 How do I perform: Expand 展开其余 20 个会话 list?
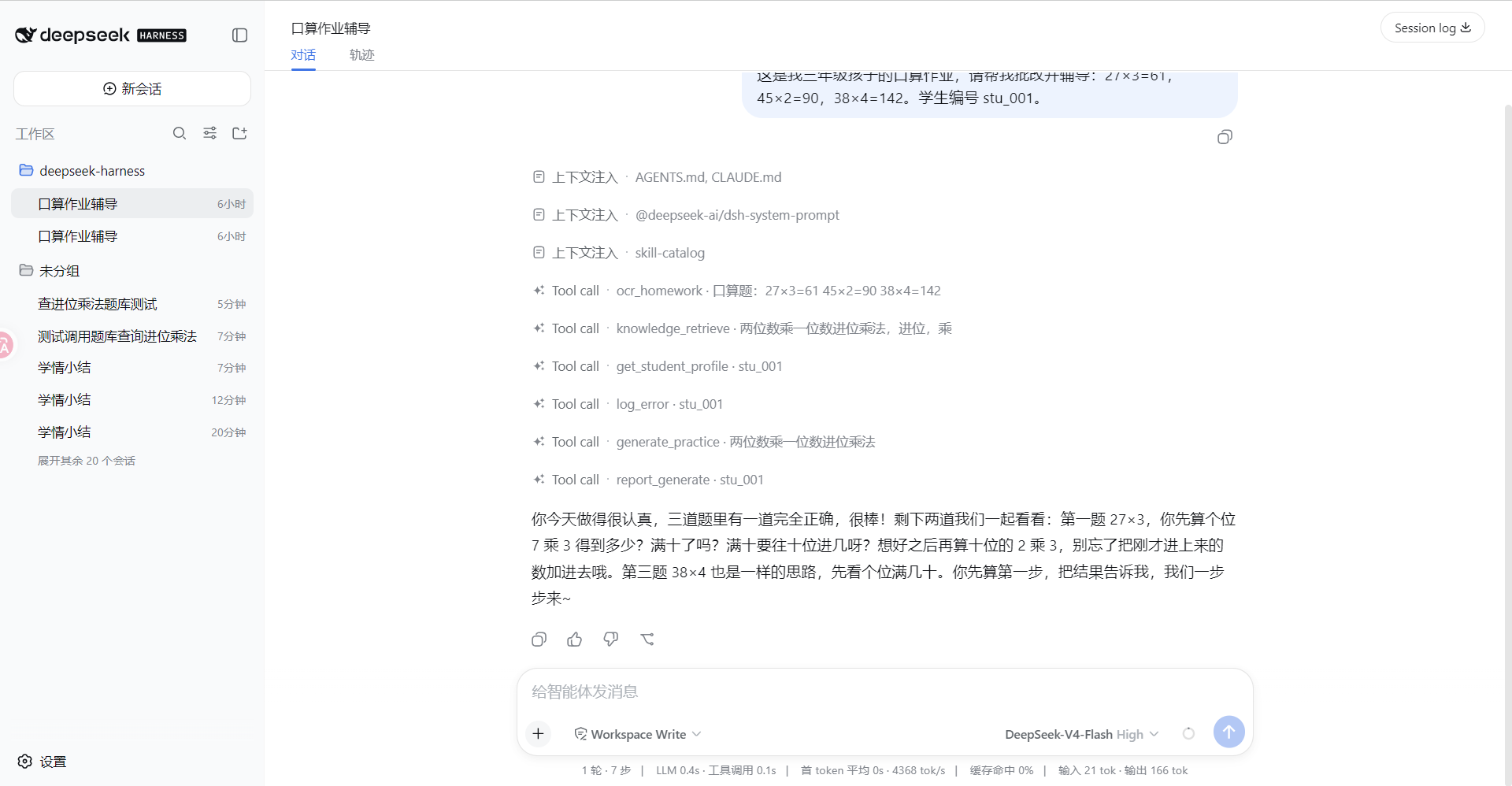click(87, 461)
